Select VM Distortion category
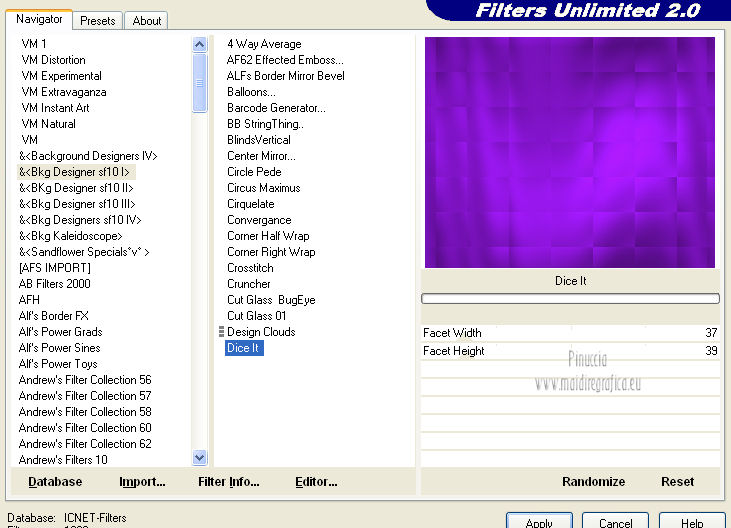The width and height of the screenshot is (731, 528). [54, 60]
